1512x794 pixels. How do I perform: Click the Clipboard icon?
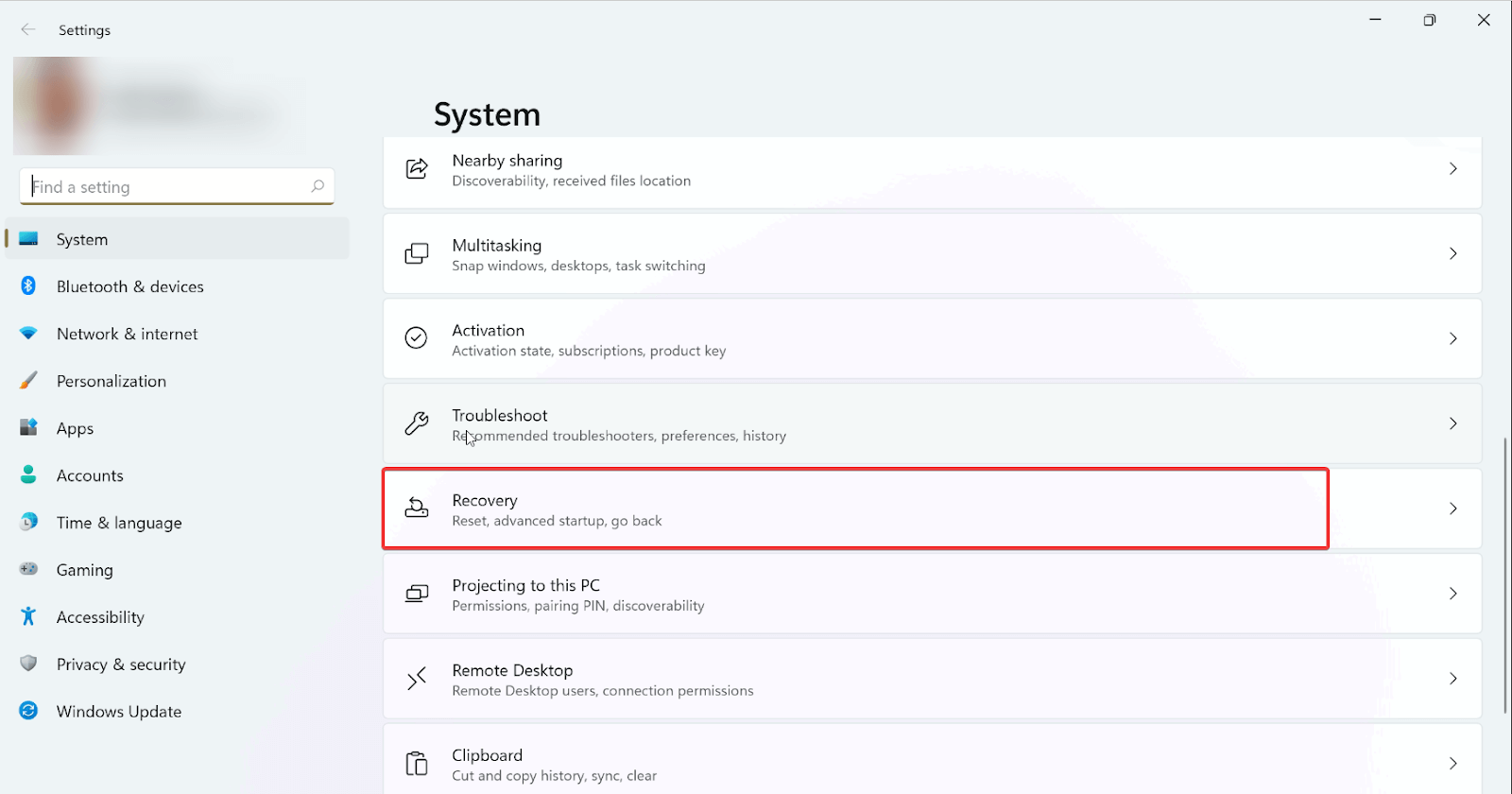(x=417, y=764)
